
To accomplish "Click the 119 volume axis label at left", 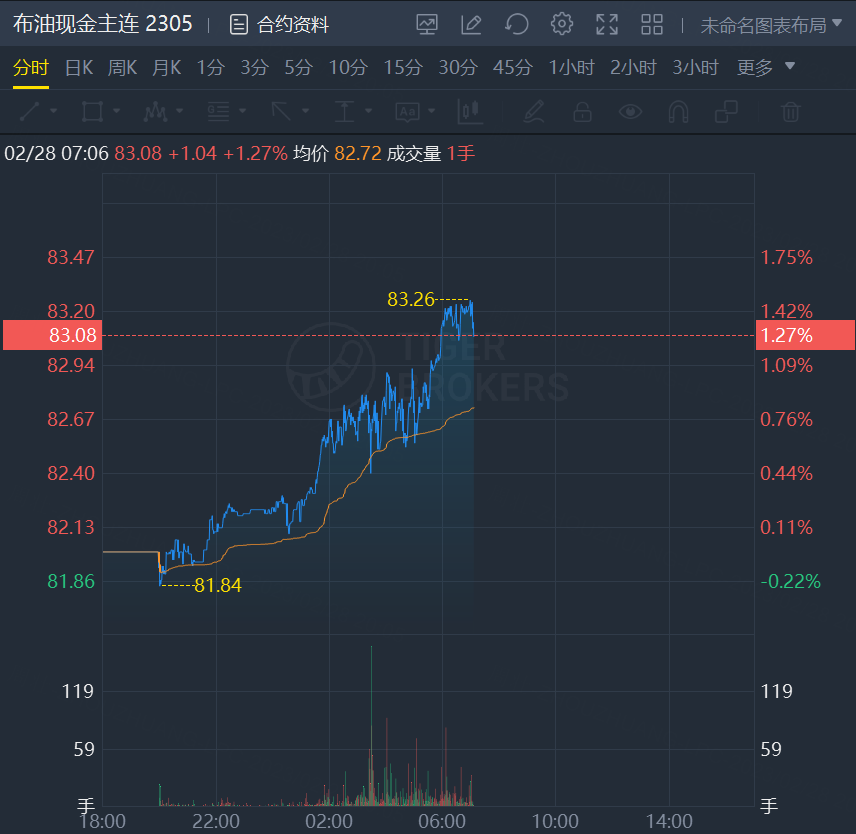I will point(78,692).
